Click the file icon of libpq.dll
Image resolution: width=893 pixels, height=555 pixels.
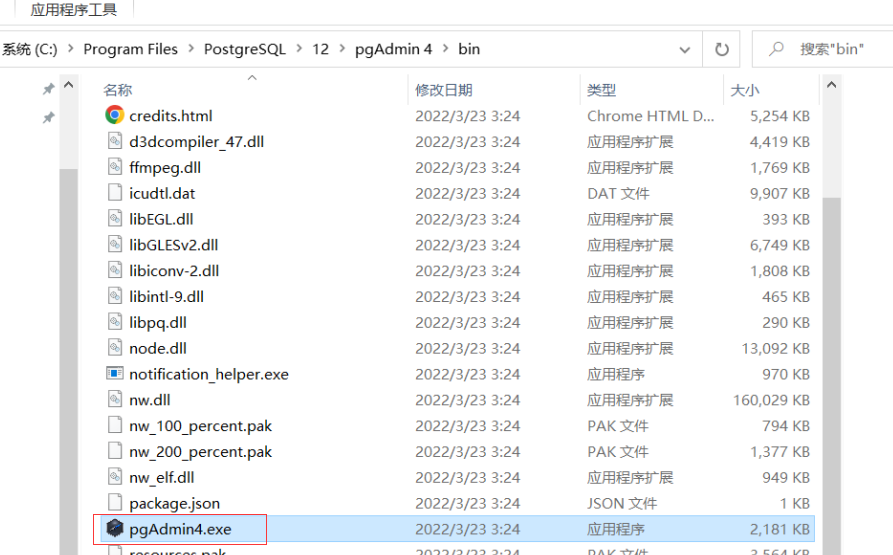point(114,322)
